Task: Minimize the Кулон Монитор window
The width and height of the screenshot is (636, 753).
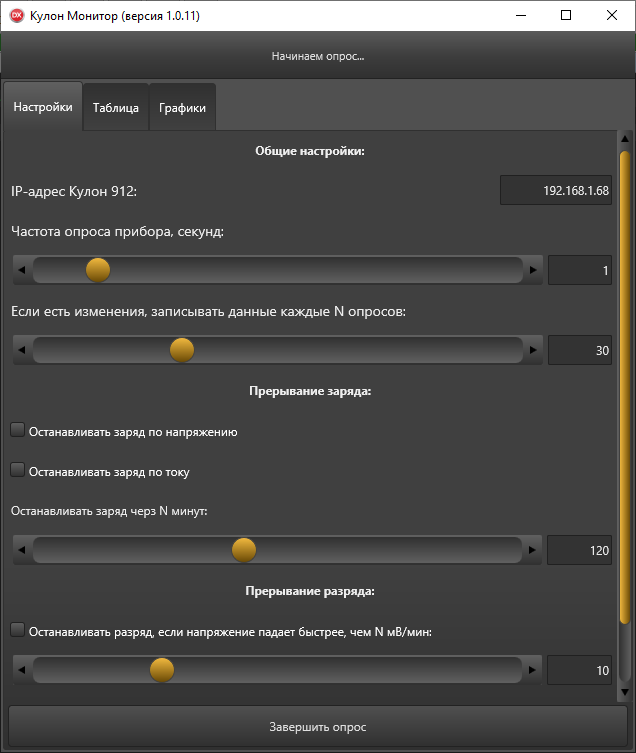Action: (521, 15)
